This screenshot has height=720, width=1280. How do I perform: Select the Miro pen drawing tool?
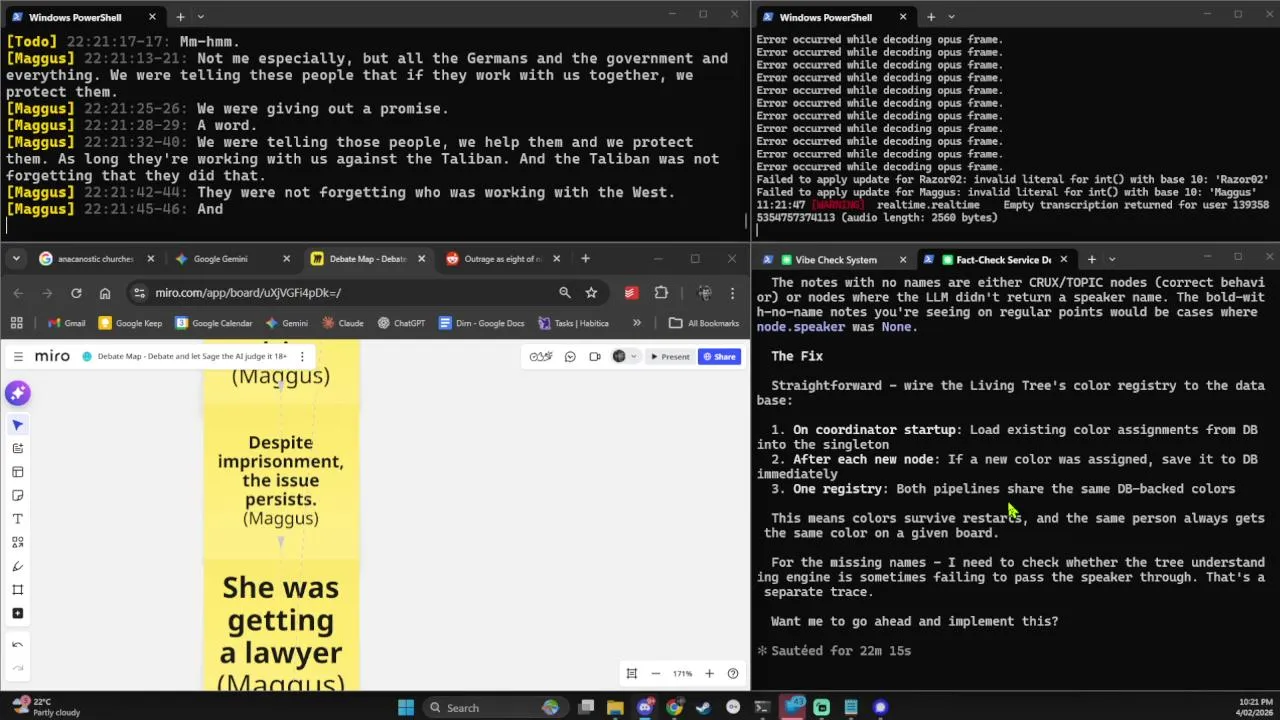(x=17, y=566)
